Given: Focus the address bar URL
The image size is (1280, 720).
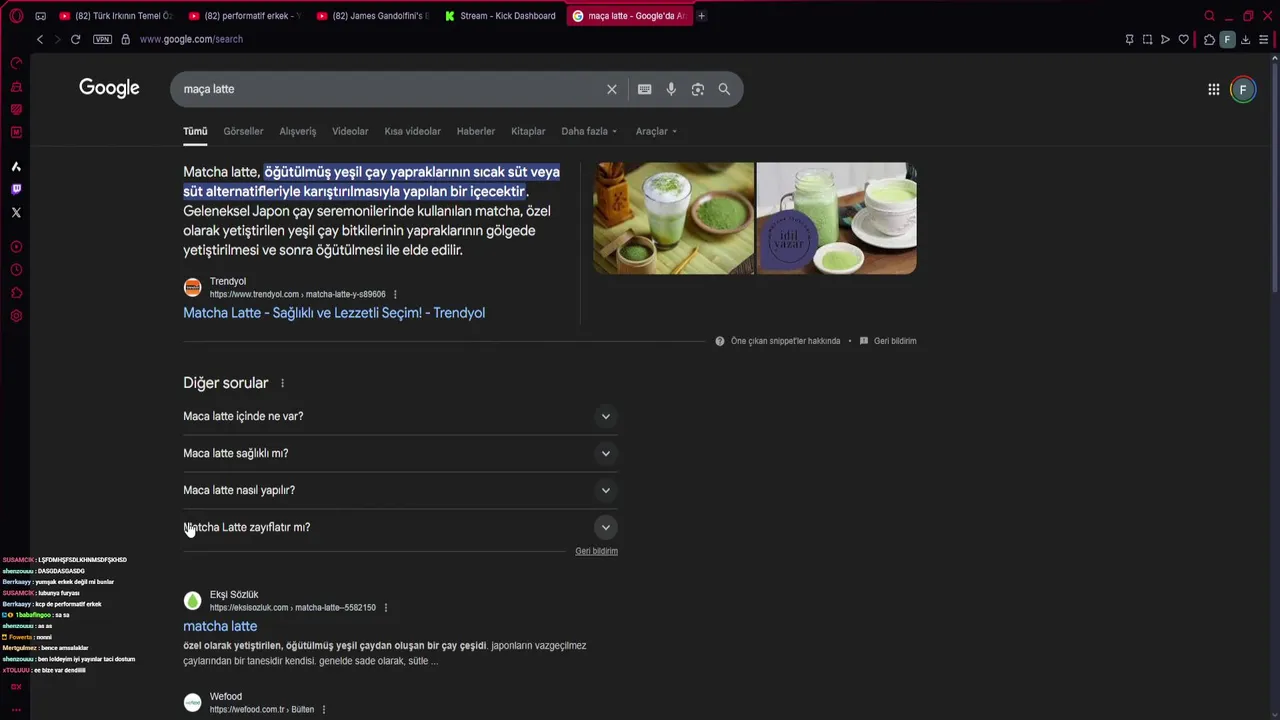Looking at the screenshot, I should point(191,39).
